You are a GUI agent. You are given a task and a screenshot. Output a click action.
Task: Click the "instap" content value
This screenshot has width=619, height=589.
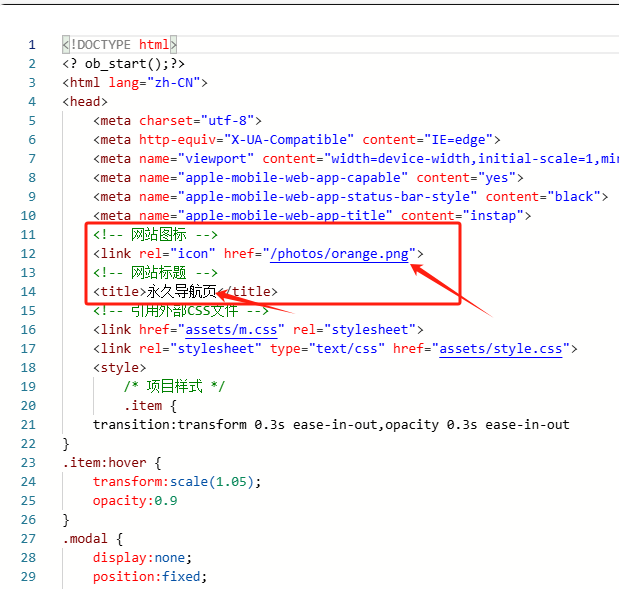pyautogui.click(x=496, y=216)
